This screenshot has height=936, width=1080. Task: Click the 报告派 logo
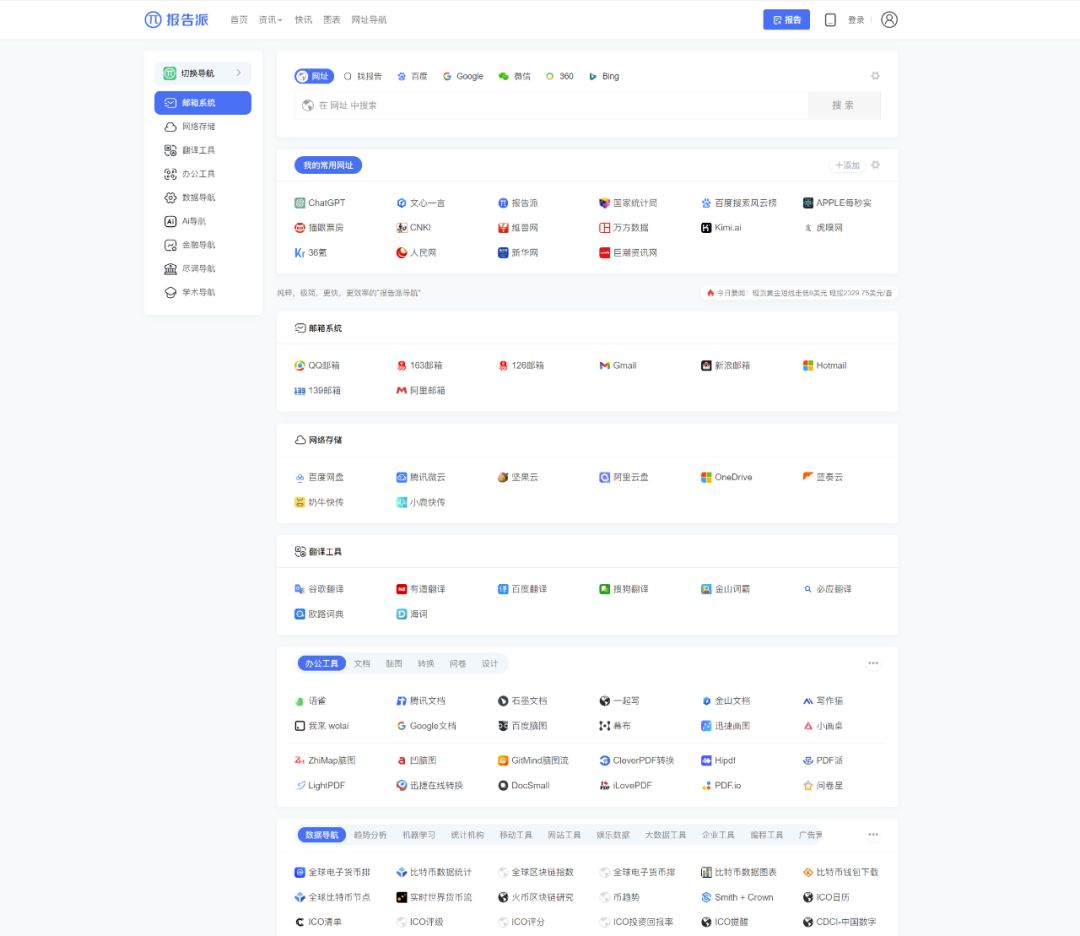[x=176, y=20]
